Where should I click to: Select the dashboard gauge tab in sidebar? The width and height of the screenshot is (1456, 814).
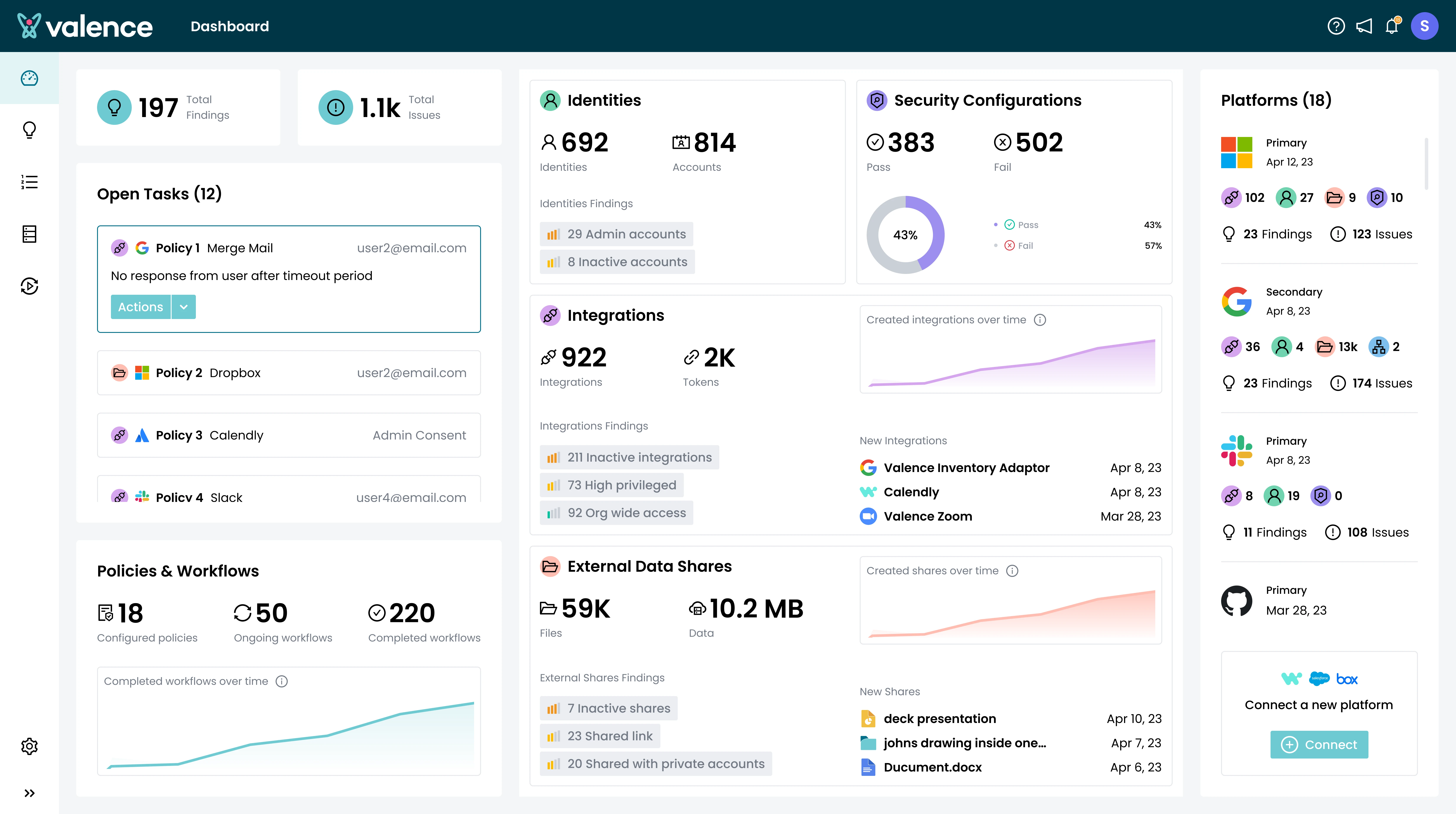click(x=29, y=78)
